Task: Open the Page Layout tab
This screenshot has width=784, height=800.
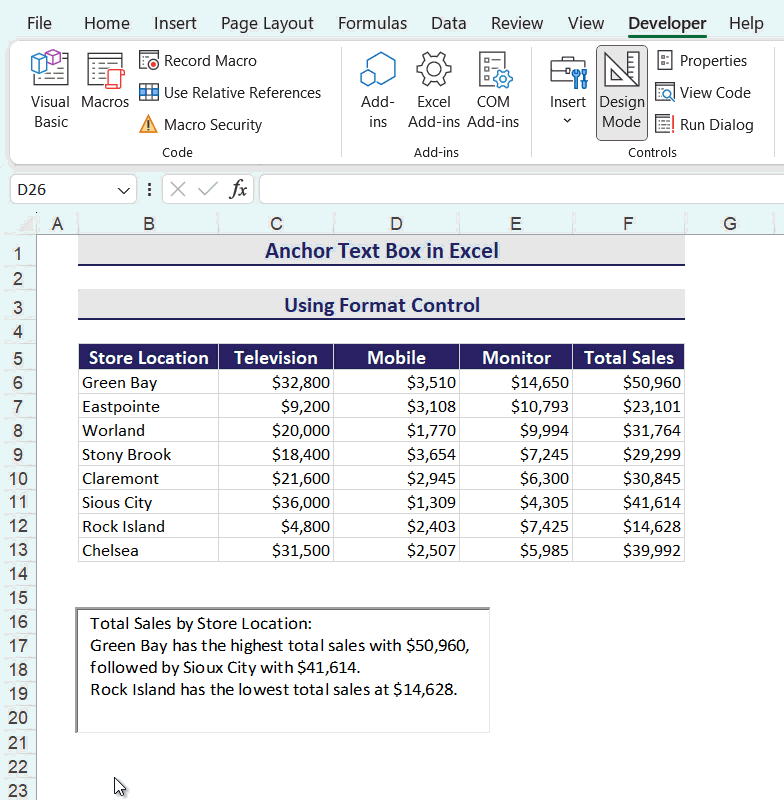Action: [x=267, y=23]
